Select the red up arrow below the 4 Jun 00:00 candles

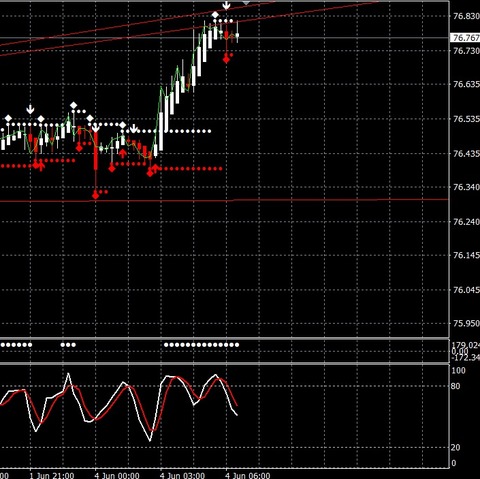pyautogui.click(x=123, y=153)
